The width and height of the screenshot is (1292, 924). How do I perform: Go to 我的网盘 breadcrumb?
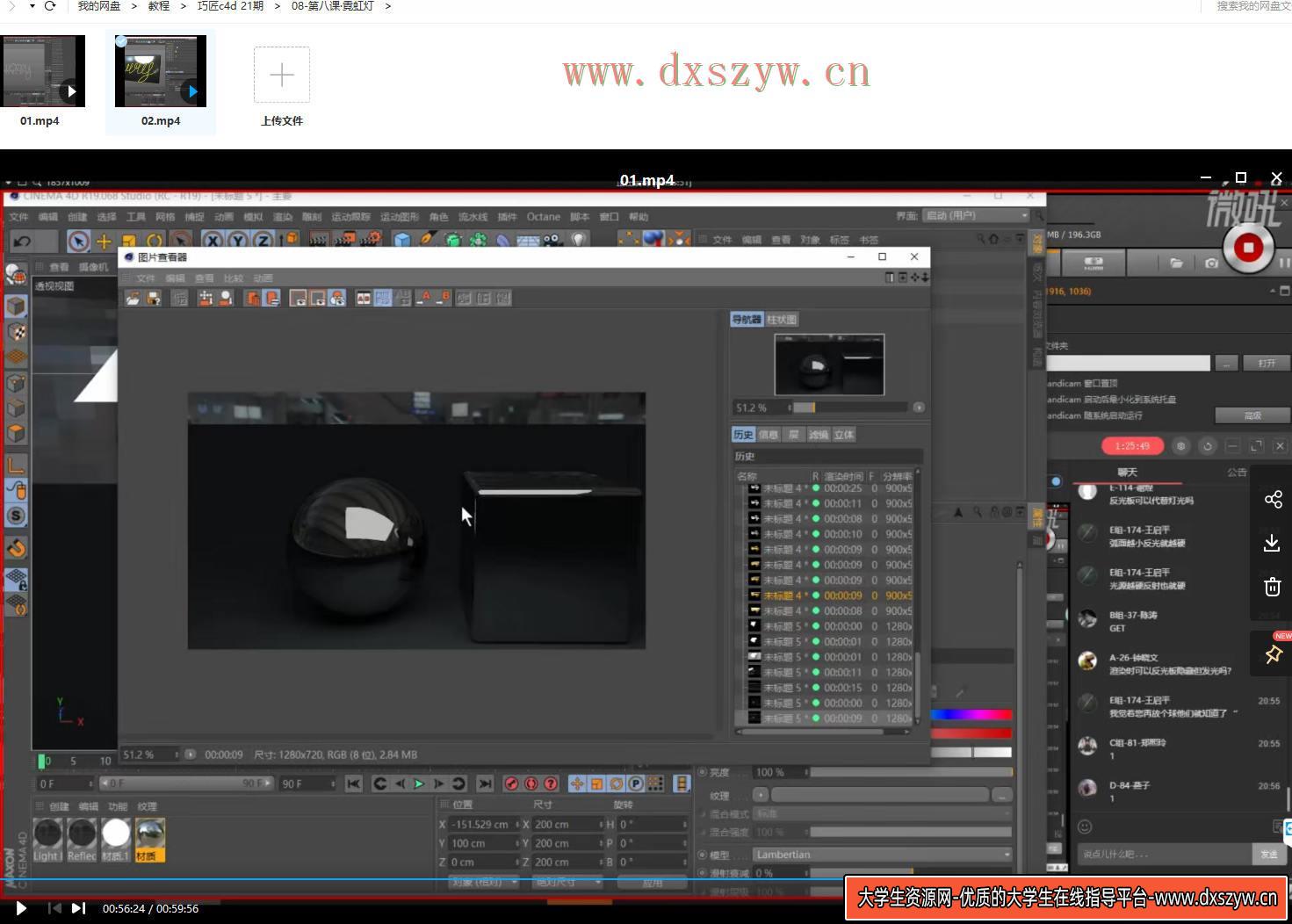[99, 6]
